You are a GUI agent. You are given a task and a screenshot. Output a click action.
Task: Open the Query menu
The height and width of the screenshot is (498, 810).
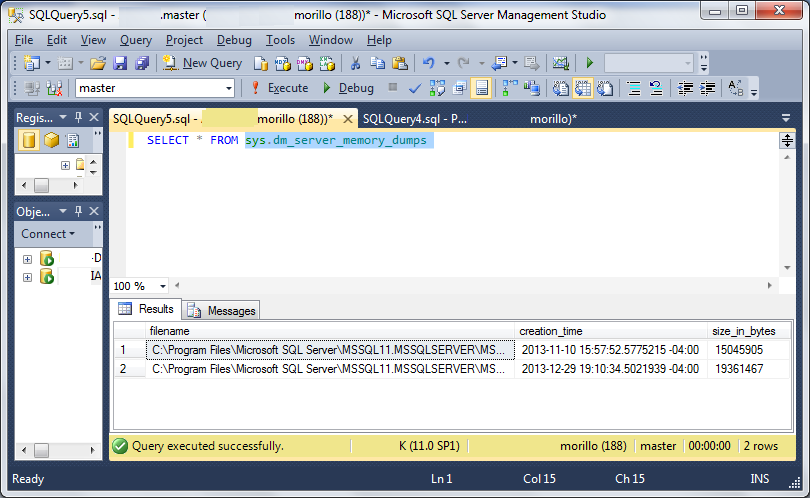pyautogui.click(x=136, y=40)
